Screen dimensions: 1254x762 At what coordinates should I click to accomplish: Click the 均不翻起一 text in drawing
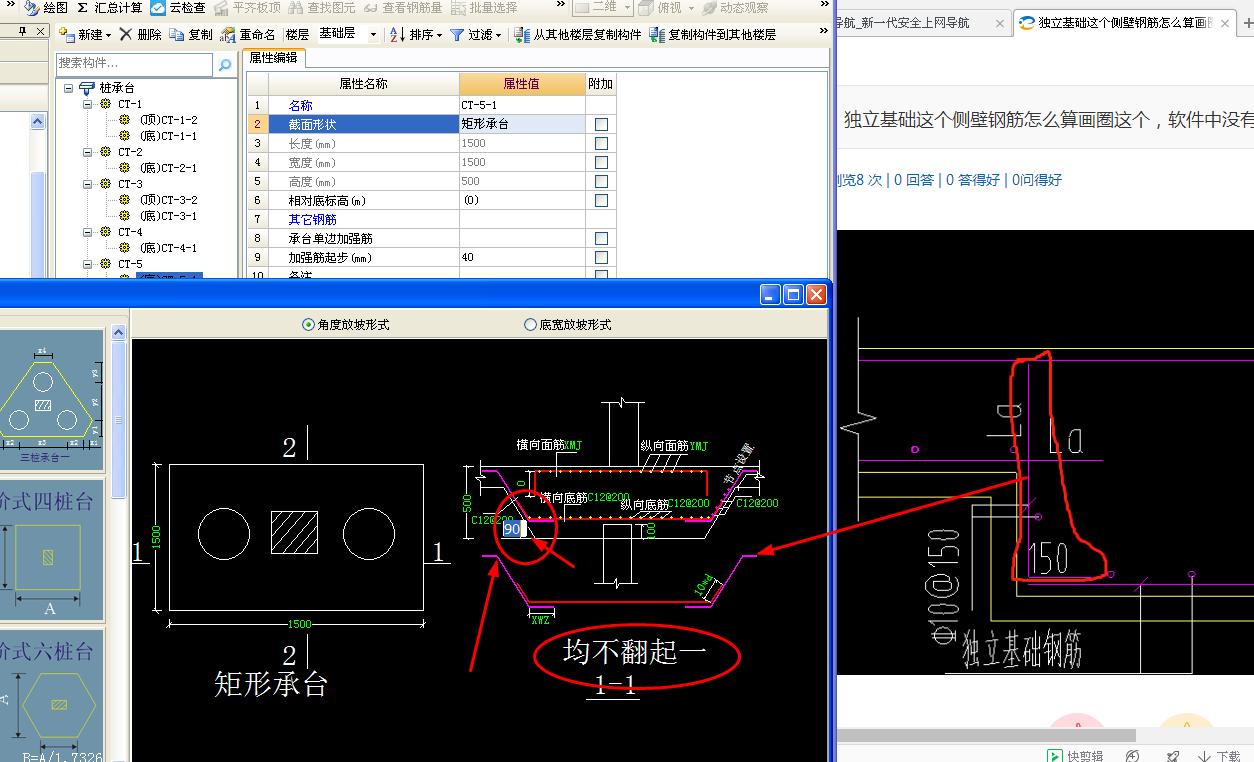[x=635, y=653]
